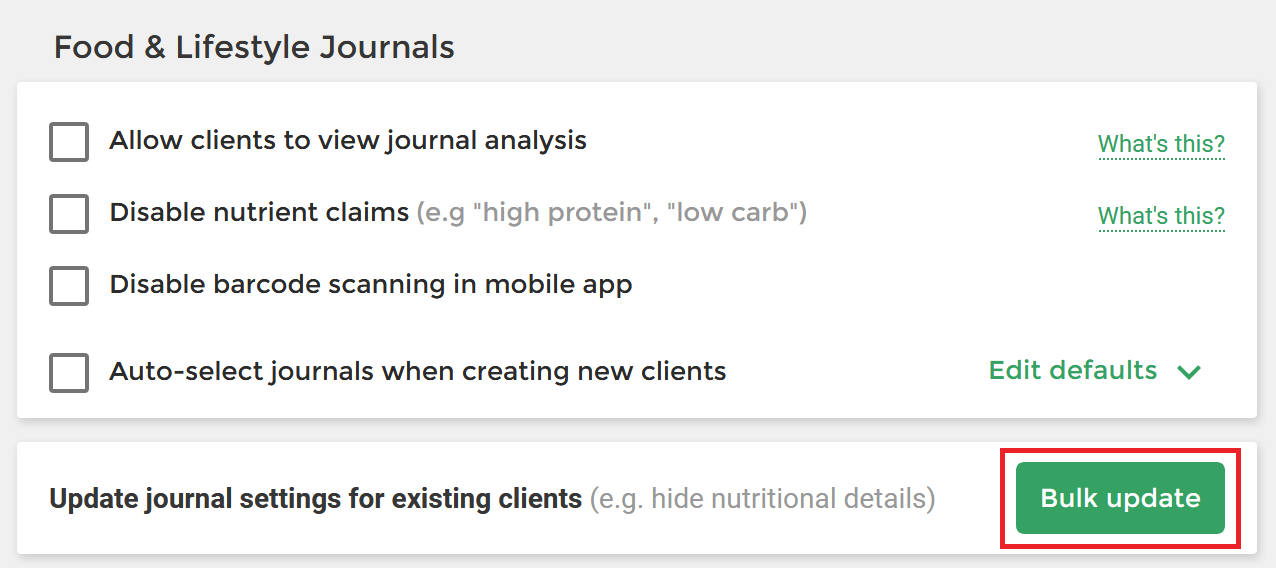Click the 'Allow clients to view journal analysis' label
The height and width of the screenshot is (568, 1276).
[x=348, y=141]
